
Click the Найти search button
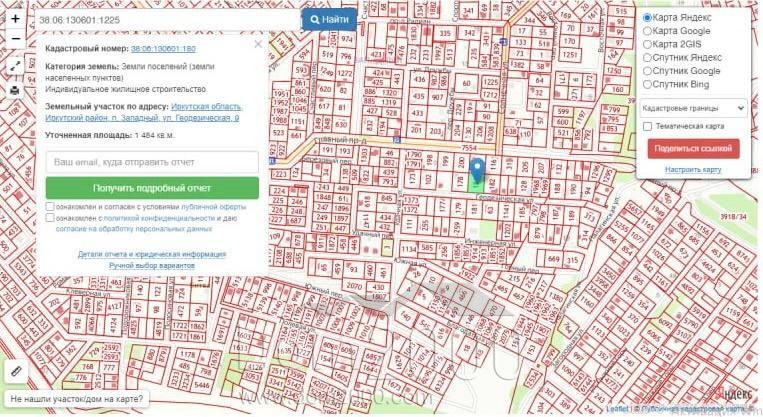(329, 19)
